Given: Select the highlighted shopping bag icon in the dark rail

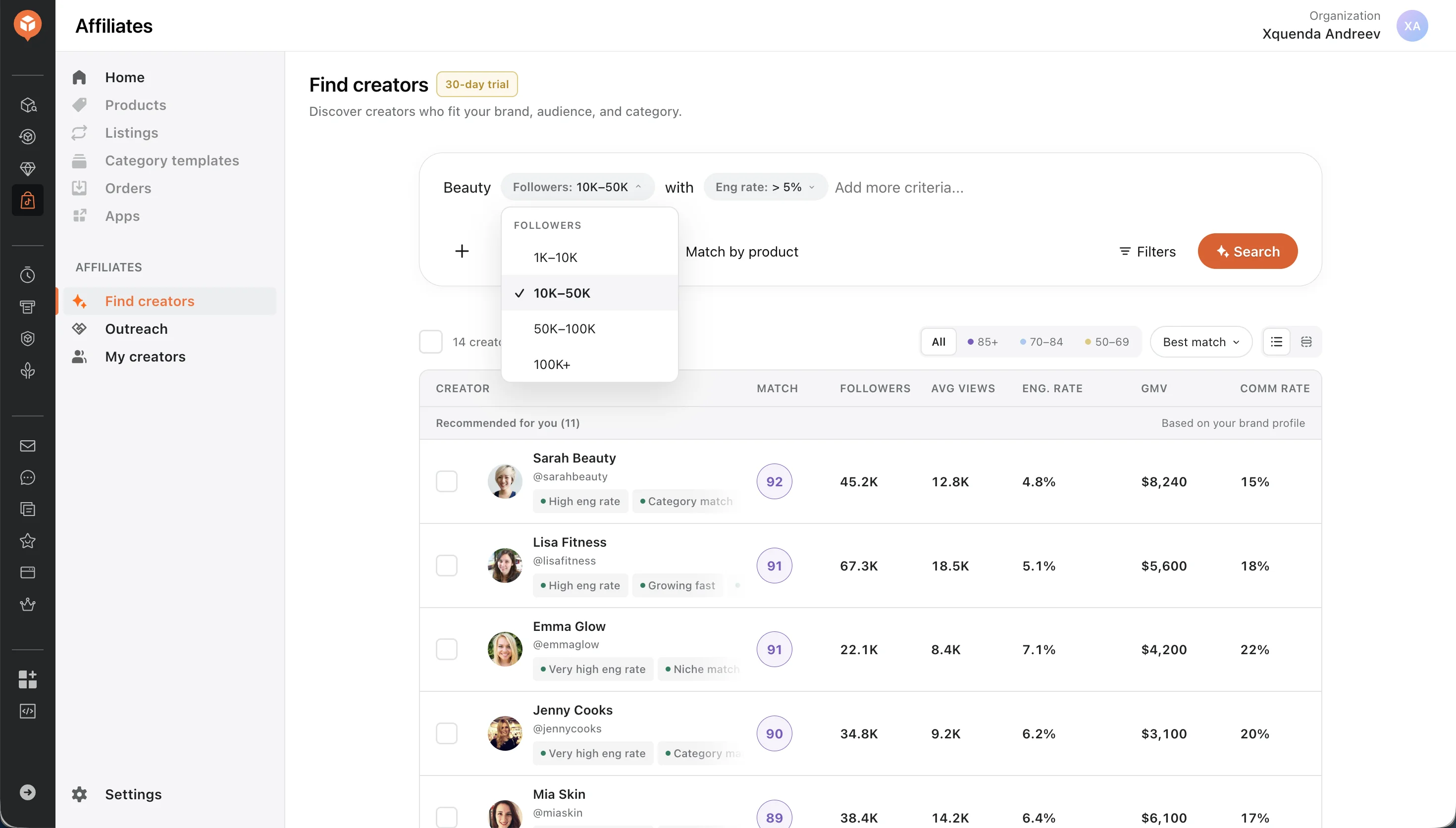Looking at the screenshot, I should pos(27,200).
